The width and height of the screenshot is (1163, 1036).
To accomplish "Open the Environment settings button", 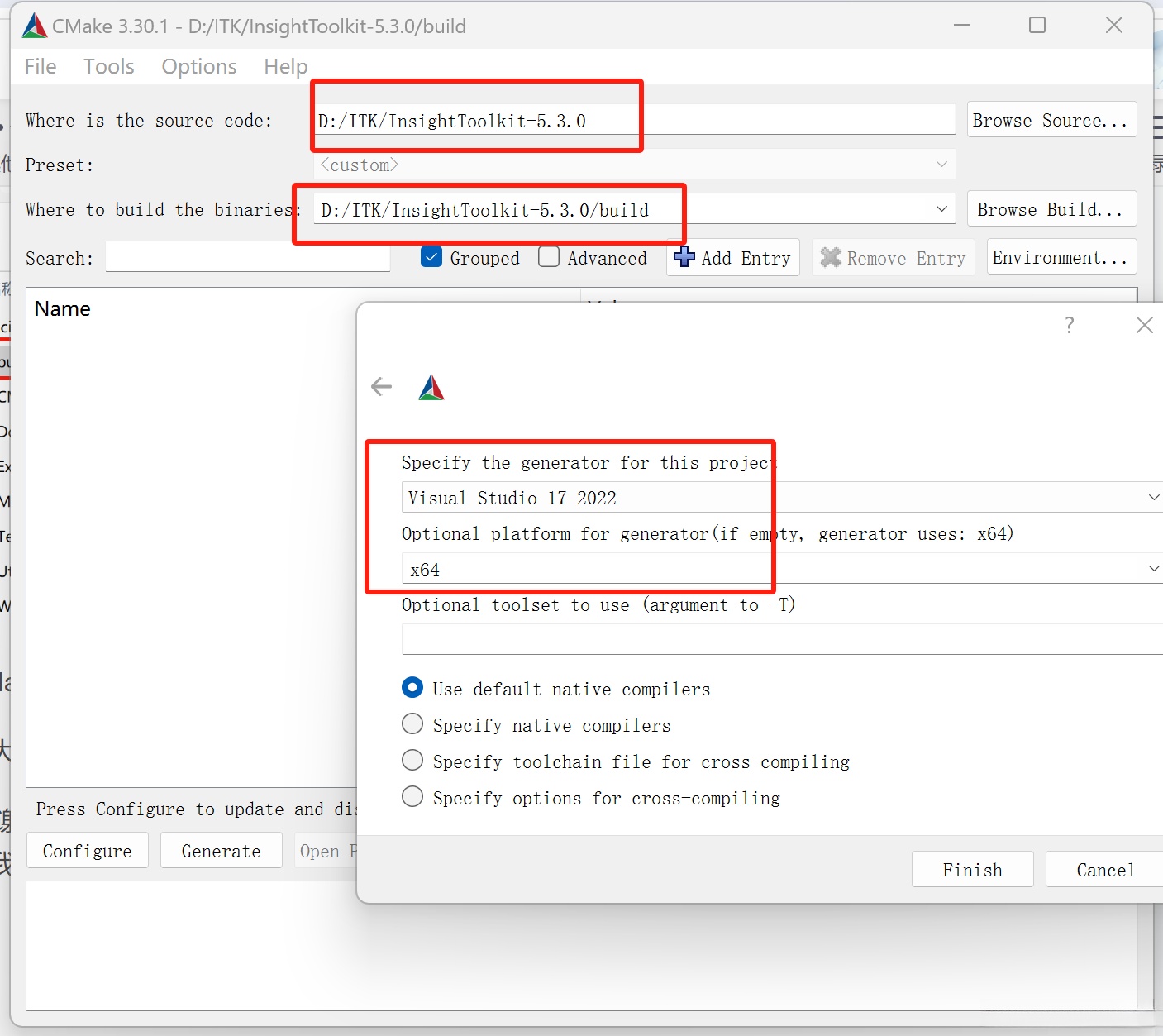I will [x=1061, y=258].
